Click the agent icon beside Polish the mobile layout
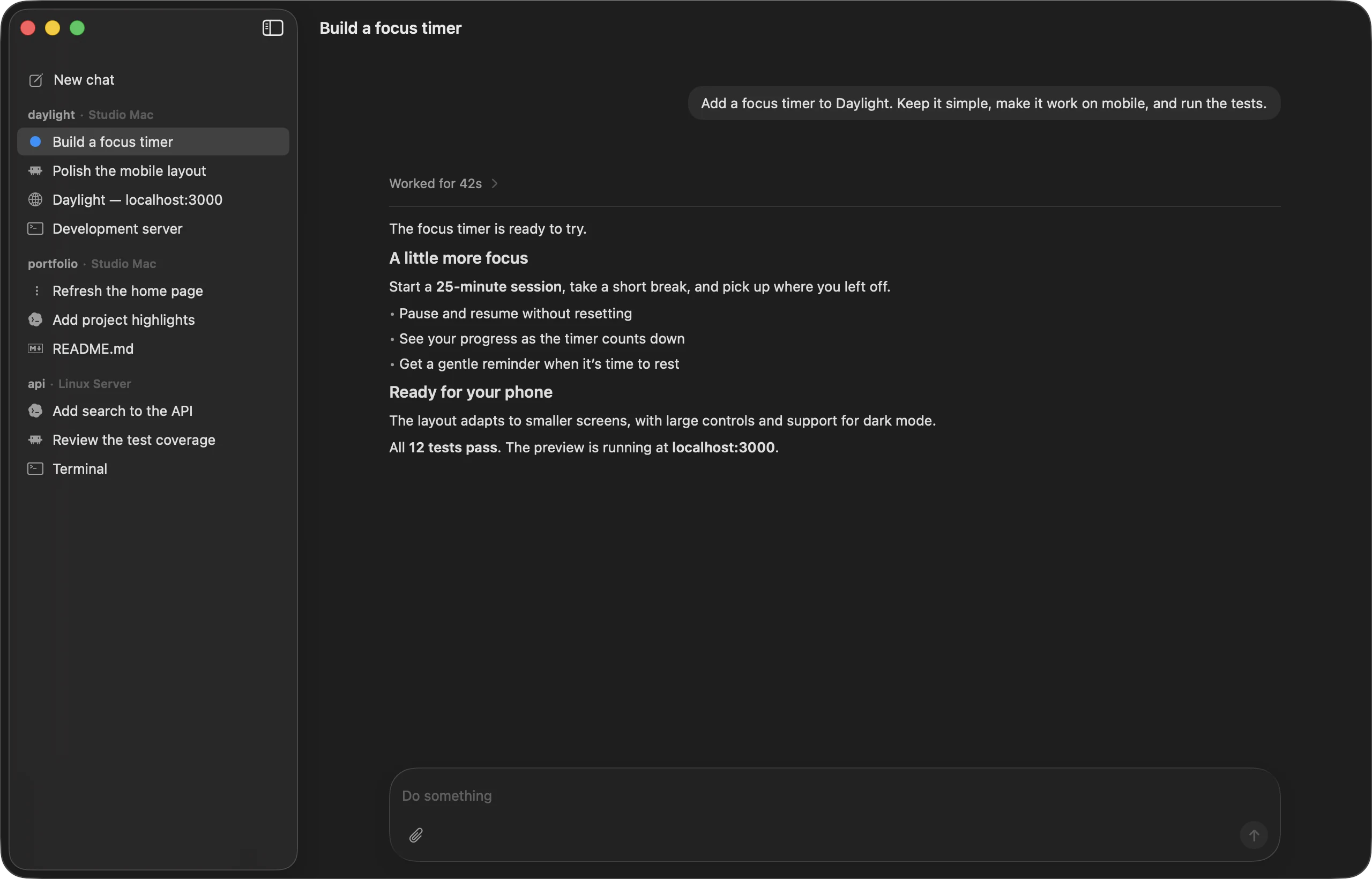The height and width of the screenshot is (879, 1372). 35,170
